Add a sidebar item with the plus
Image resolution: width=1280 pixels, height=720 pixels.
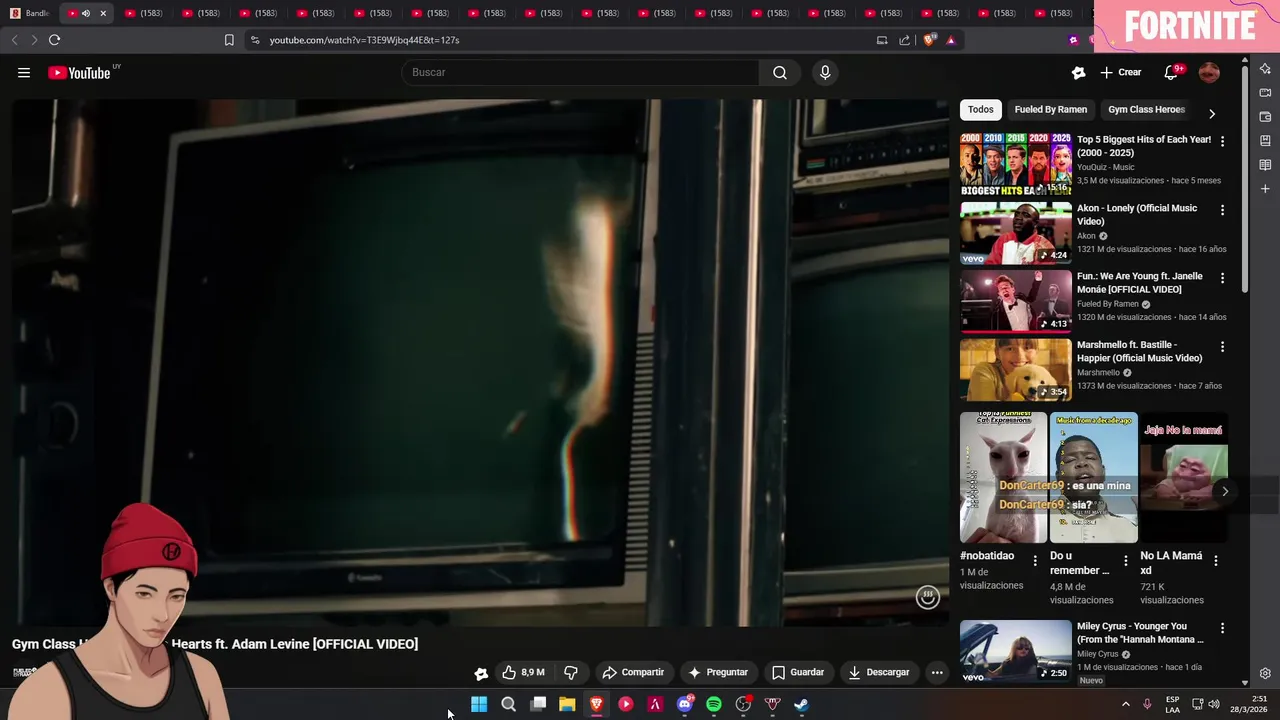[x=1265, y=189]
